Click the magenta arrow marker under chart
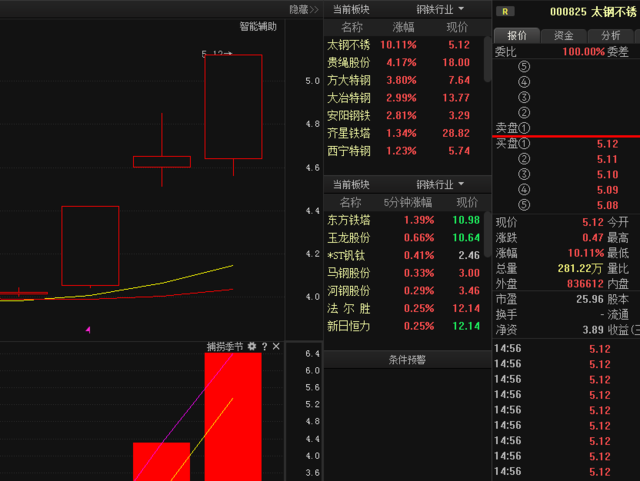The width and height of the screenshot is (640, 481). [x=88, y=330]
